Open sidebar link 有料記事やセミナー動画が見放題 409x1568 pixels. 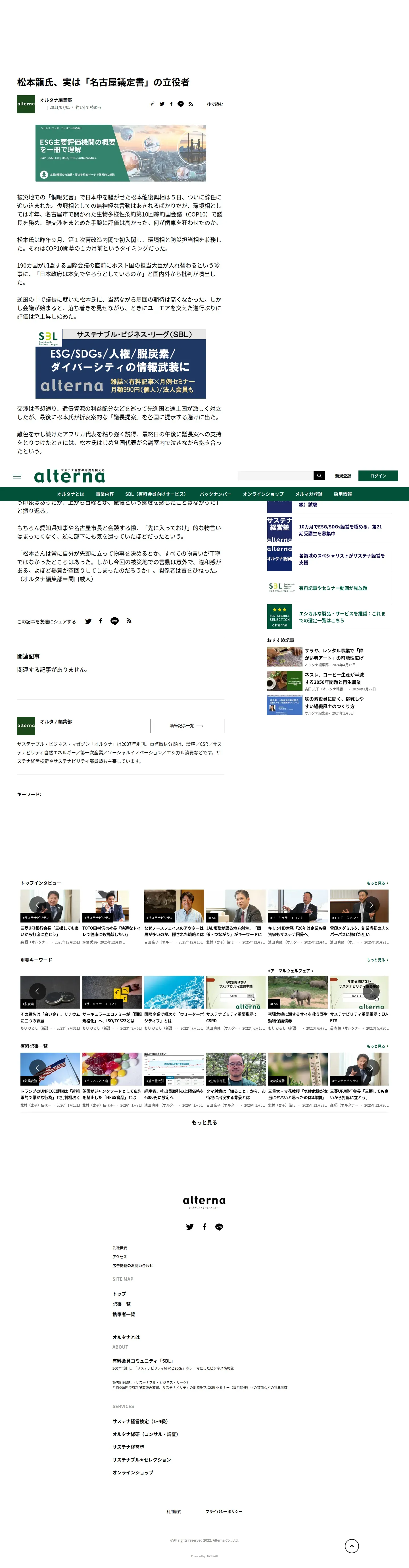click(329, 588)
